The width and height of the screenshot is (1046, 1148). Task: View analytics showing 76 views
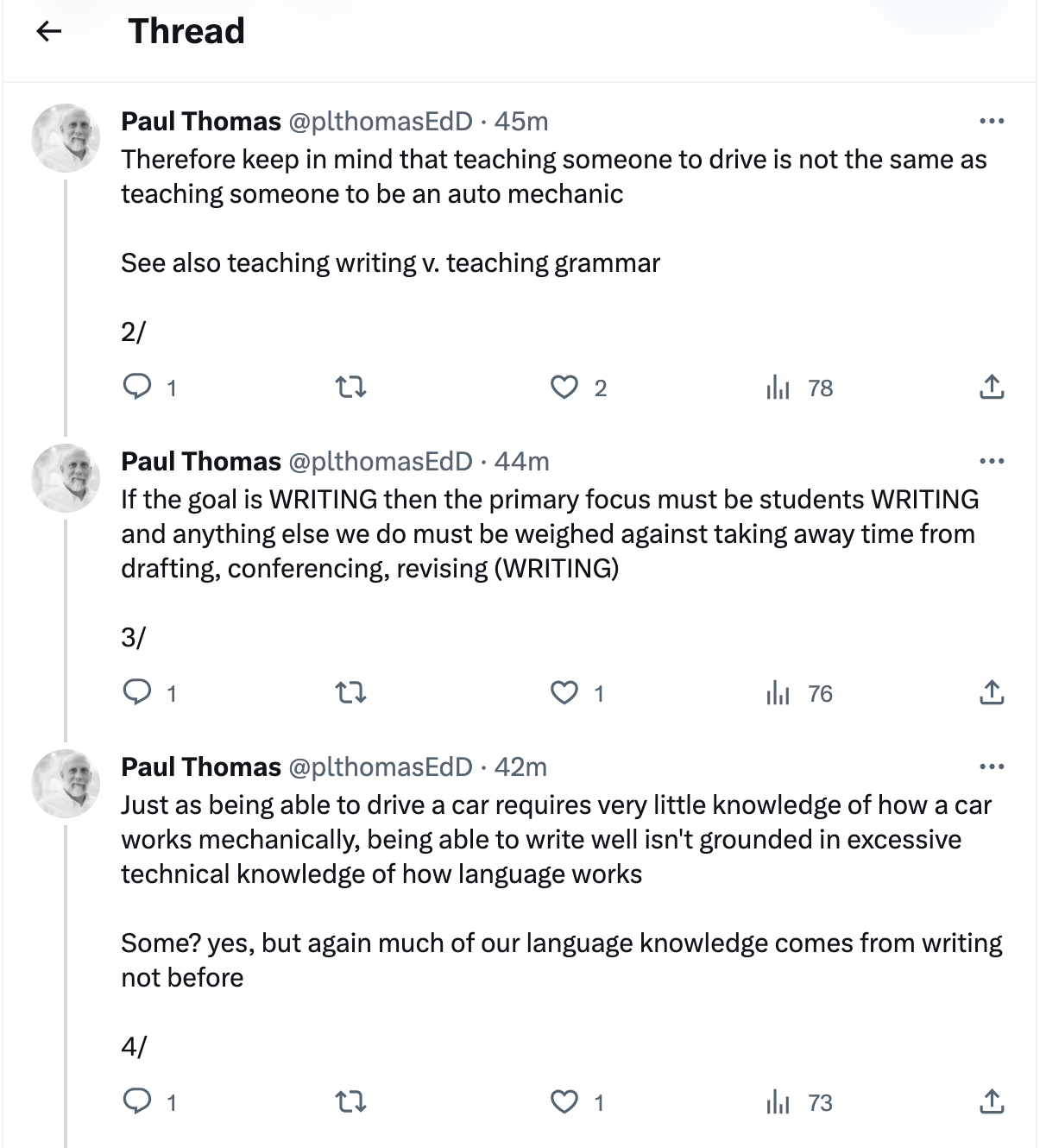point(778,693)
